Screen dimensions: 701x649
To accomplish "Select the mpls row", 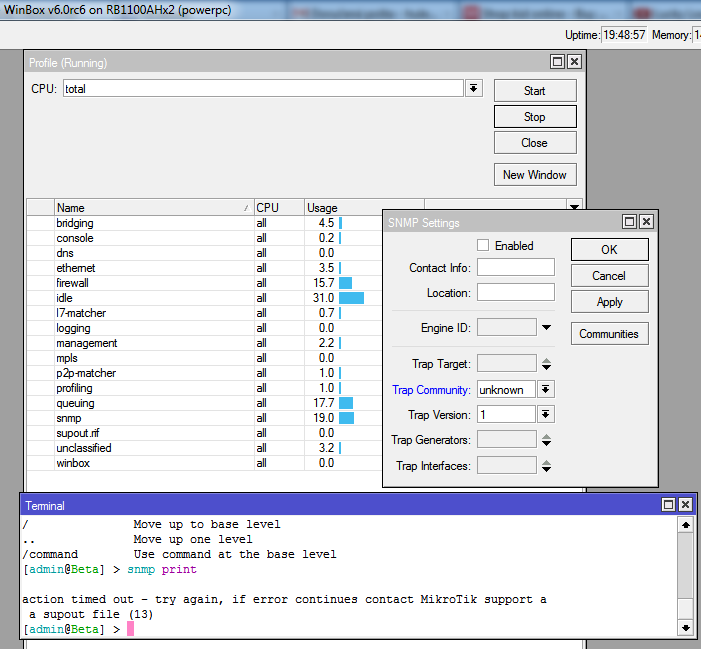I will 204,358.
